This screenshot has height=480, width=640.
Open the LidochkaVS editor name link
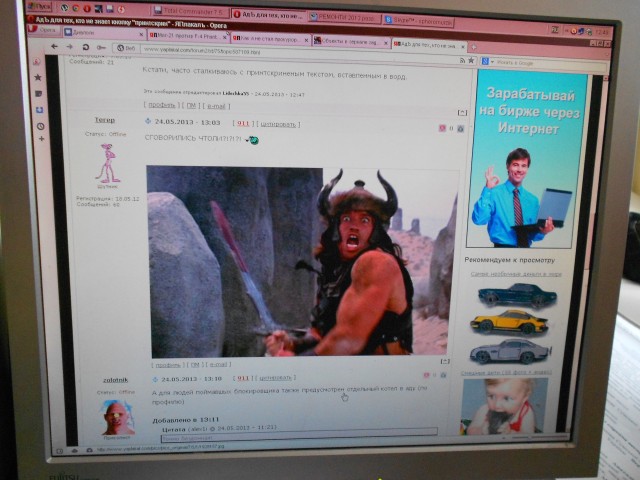click(x=236, y=93)
